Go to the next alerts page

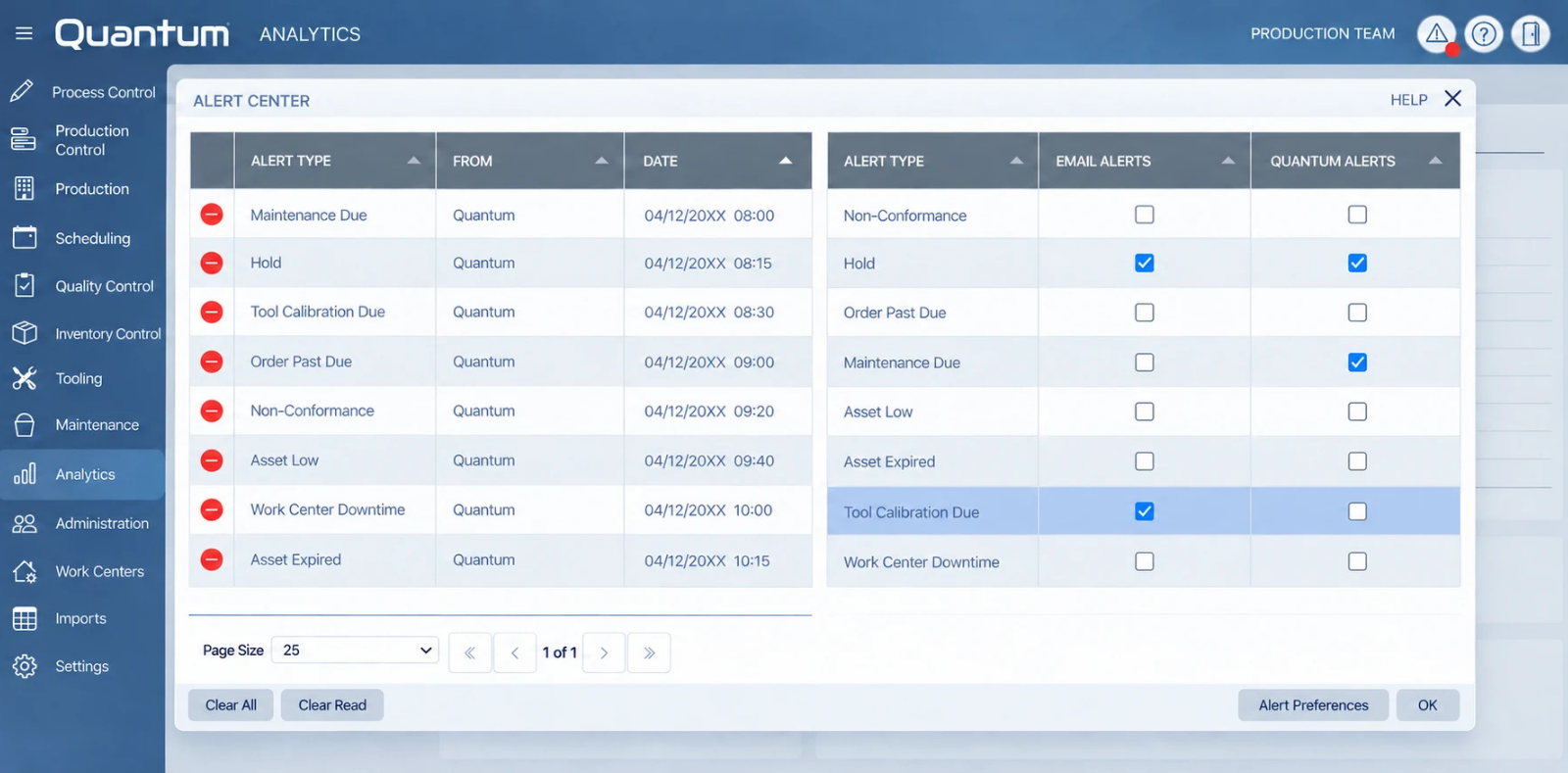[604, 652]
